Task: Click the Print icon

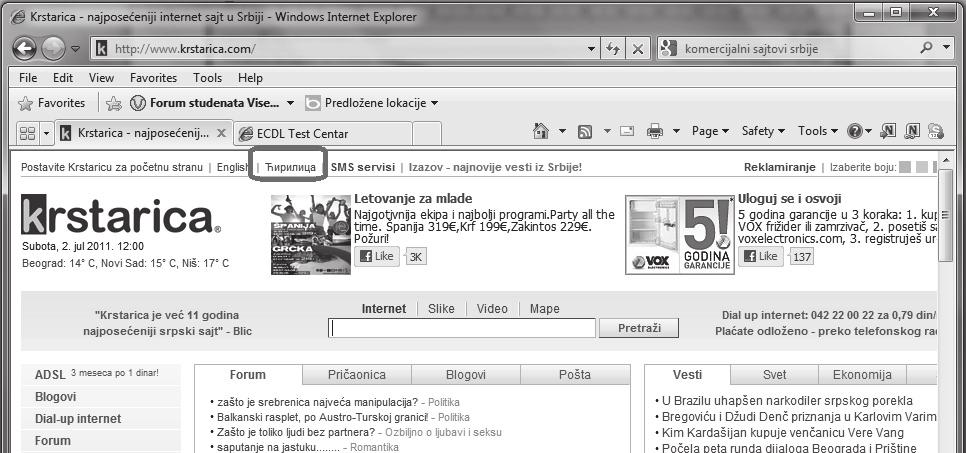Action: (x=655, y=131)
